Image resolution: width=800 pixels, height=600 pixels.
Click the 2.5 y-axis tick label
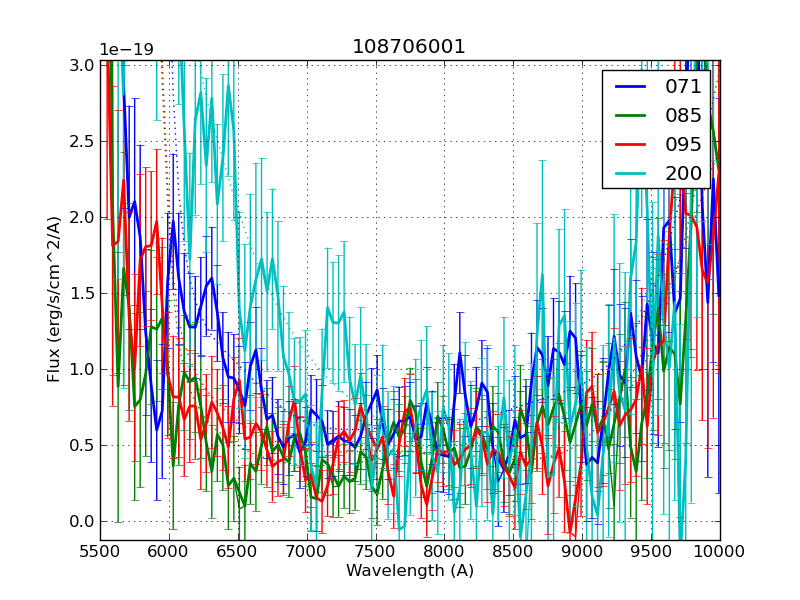pos(83,141)
